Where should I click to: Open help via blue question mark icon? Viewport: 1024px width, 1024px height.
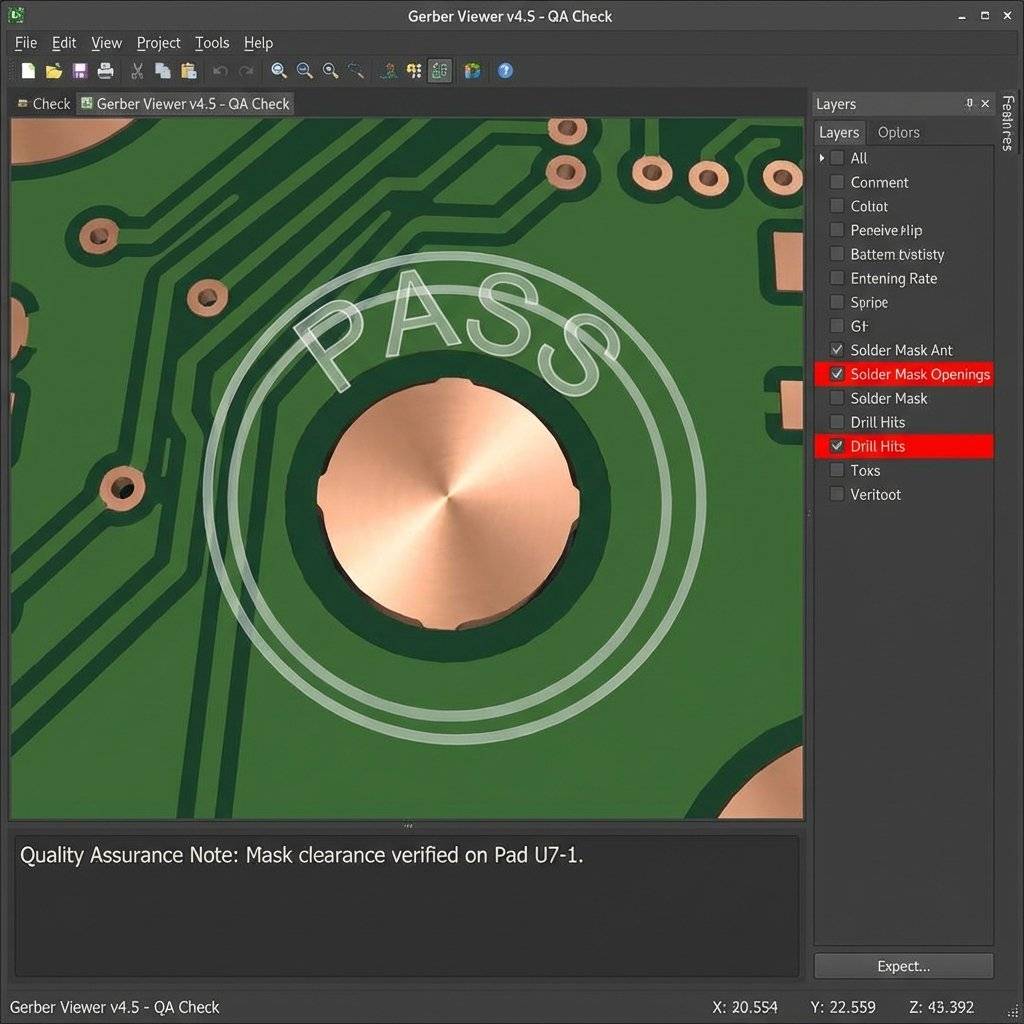505,71
